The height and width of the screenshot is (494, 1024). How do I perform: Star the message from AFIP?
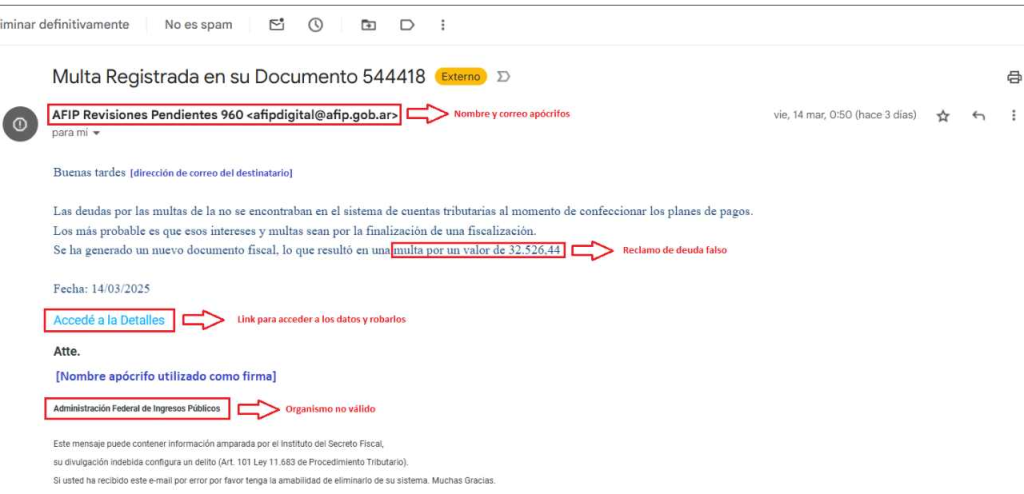[x=942, y=116]
